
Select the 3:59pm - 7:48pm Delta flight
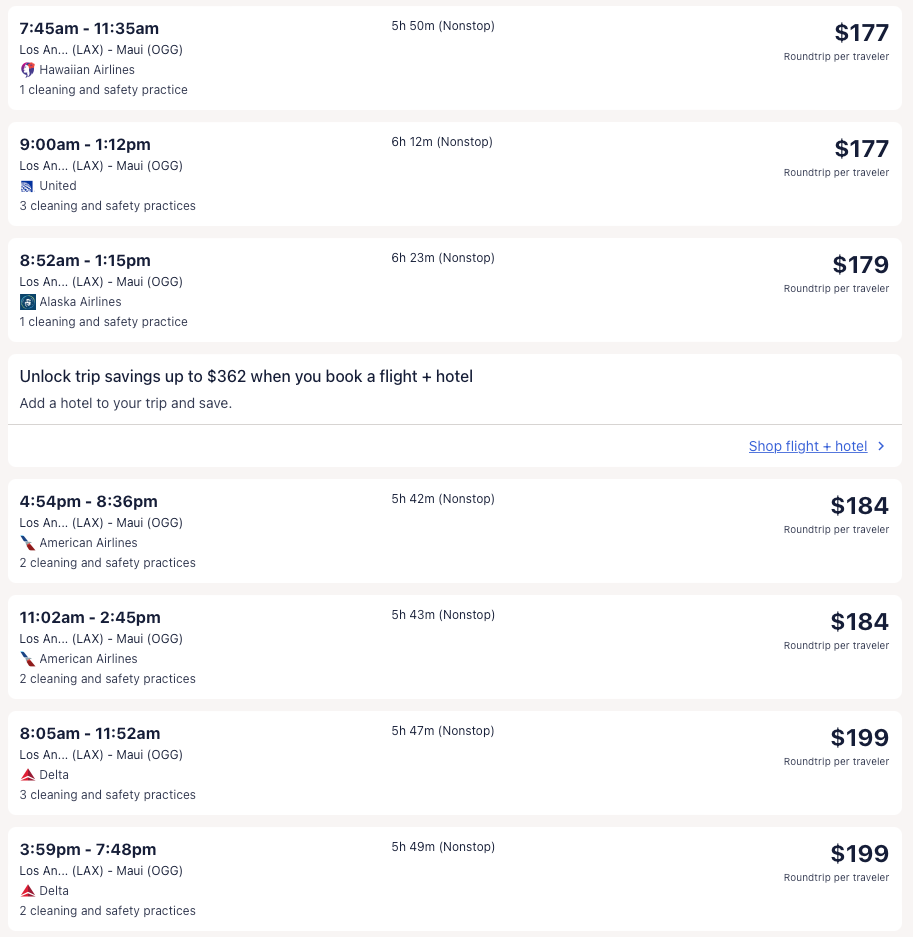pos(88,849)
